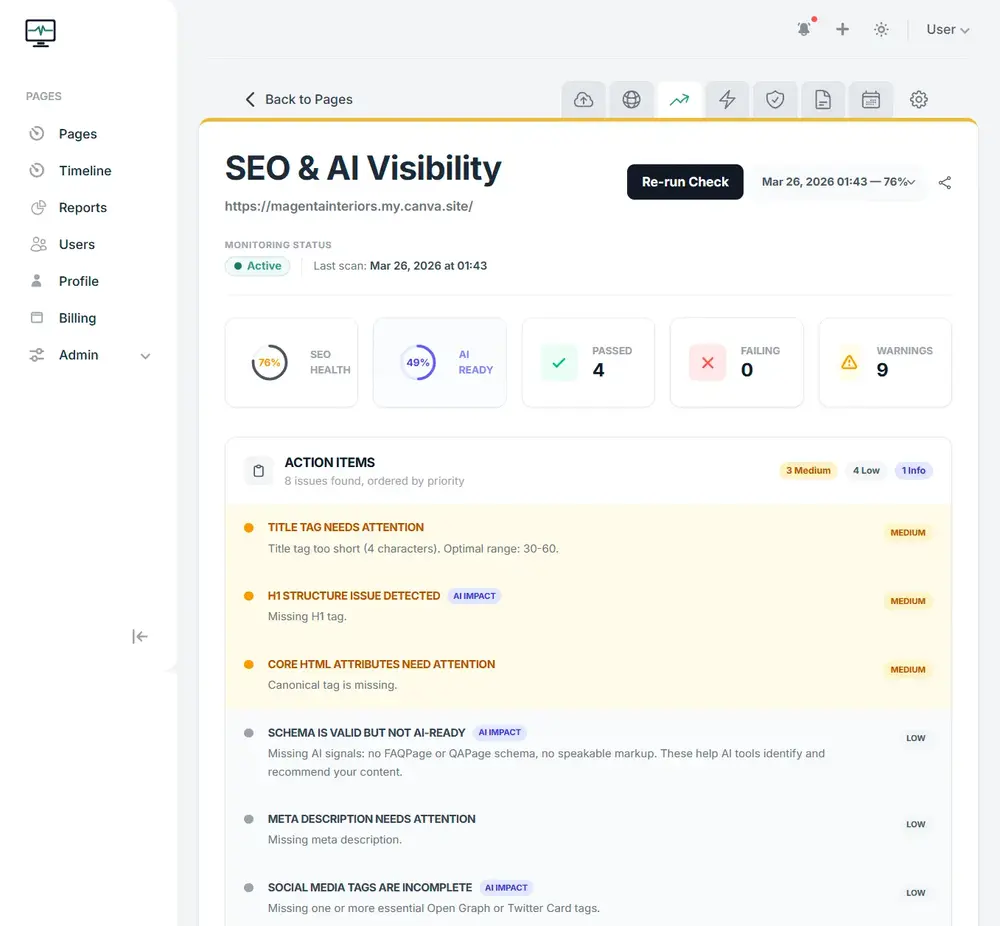
Task: Open notifications via the bell icon
Action: tap(804, 29)
